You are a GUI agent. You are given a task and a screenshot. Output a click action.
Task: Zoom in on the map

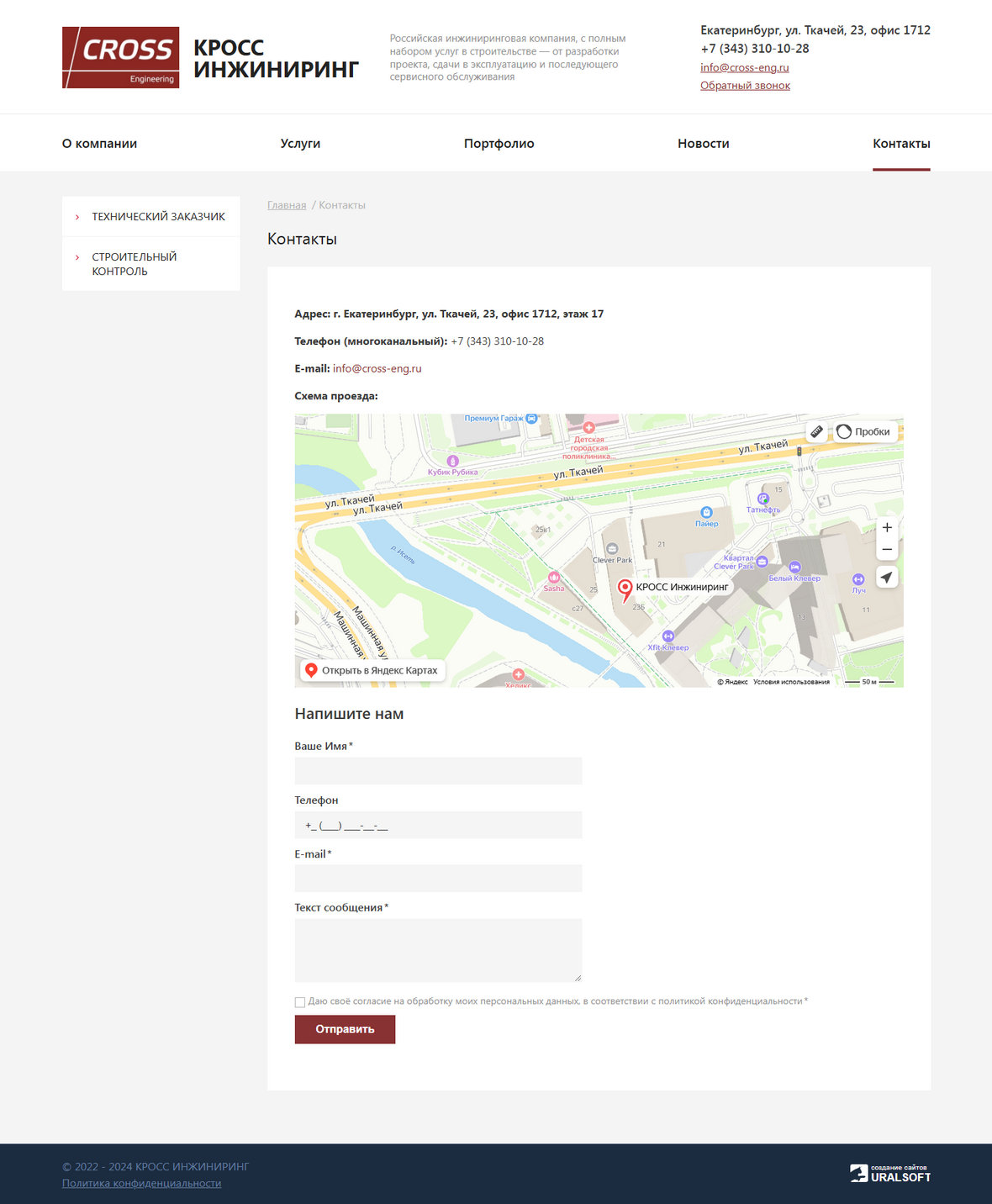pos(887,527)
